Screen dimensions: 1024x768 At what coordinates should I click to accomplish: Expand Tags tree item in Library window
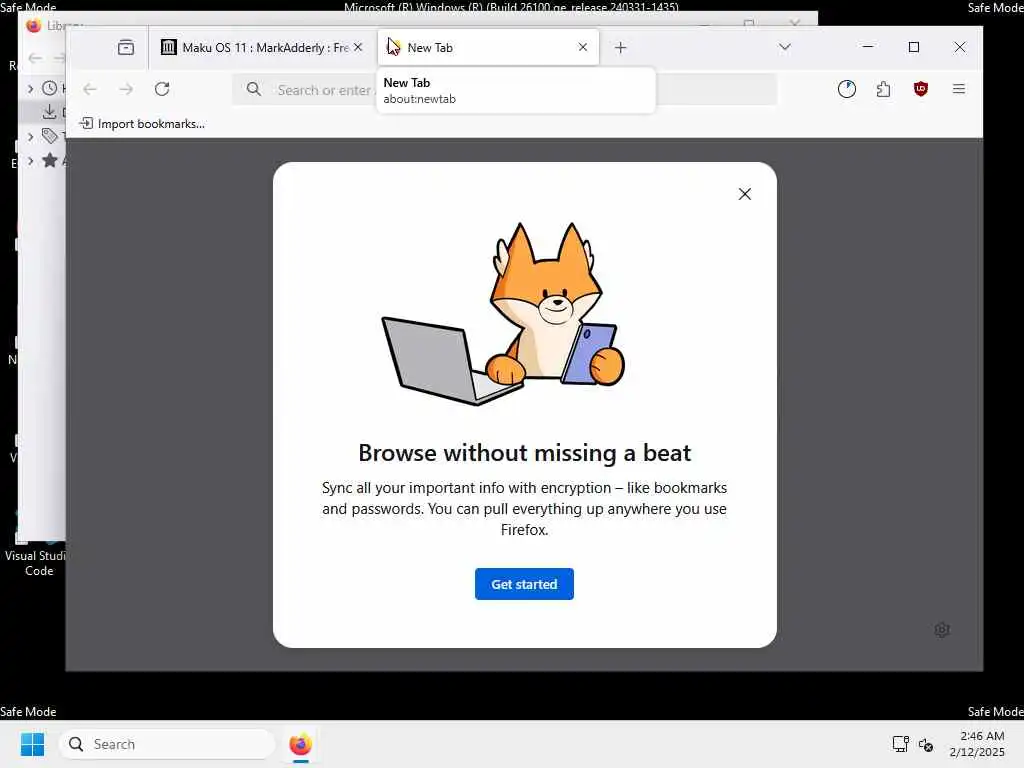click(x=30, y=136)
